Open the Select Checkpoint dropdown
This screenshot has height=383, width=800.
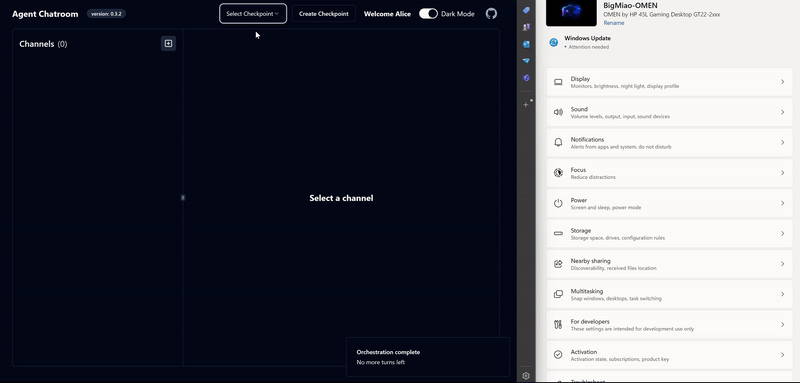(x=253, y=14)
